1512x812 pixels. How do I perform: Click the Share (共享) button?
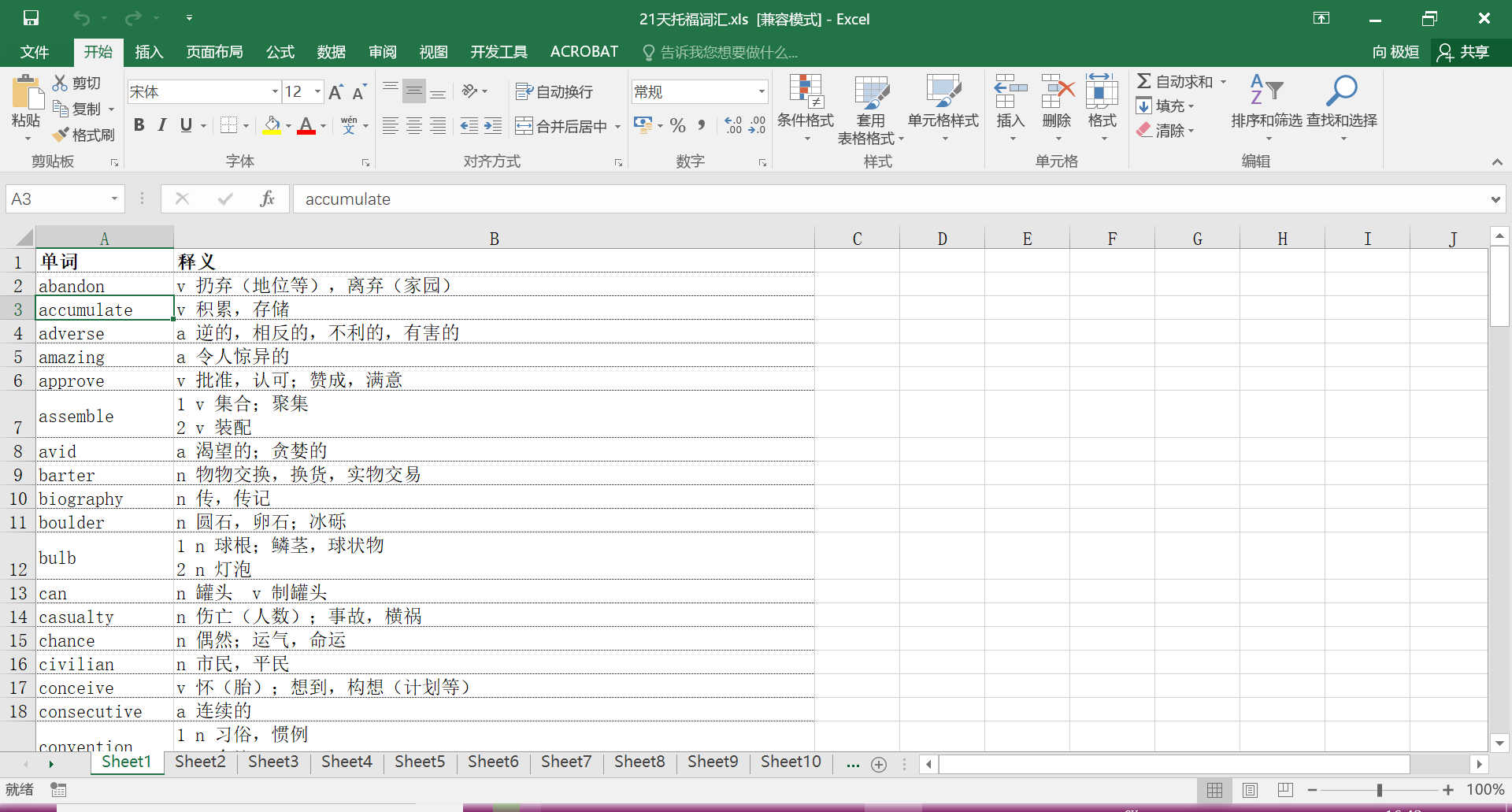coord(1464,52)
